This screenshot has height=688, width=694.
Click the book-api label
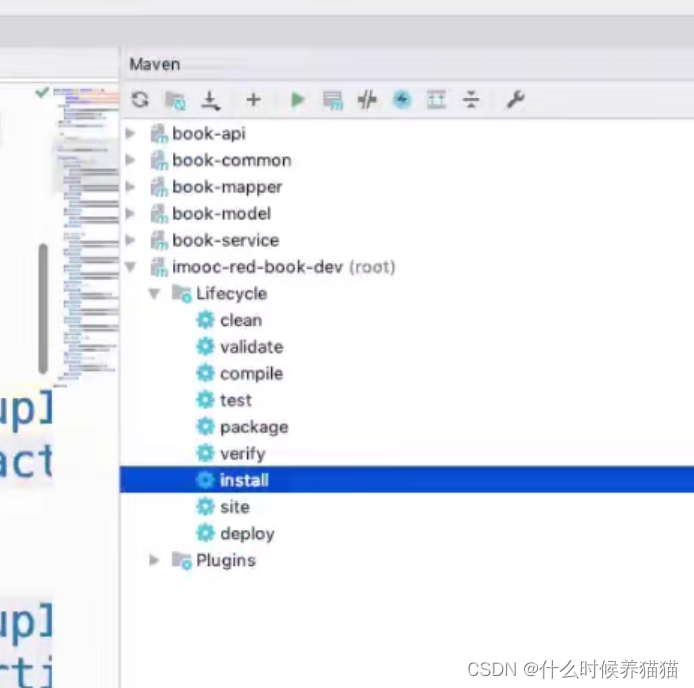coord(208,134)
